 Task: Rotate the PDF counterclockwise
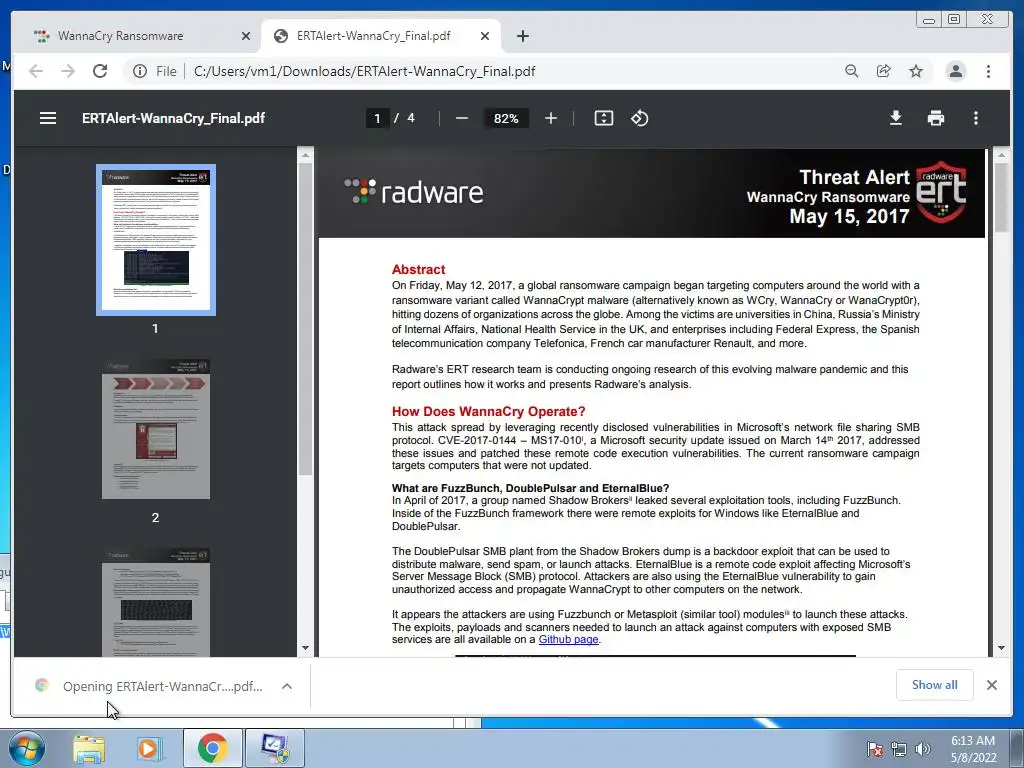pos(639,118)
